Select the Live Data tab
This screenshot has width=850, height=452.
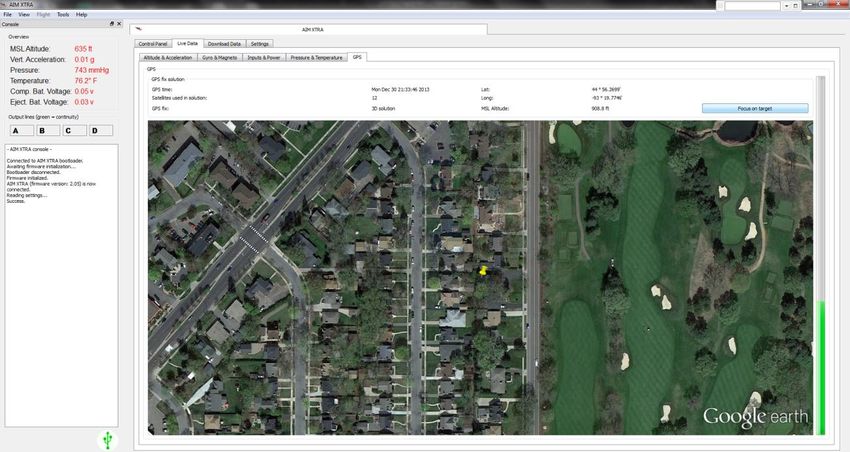coord(188,43)
